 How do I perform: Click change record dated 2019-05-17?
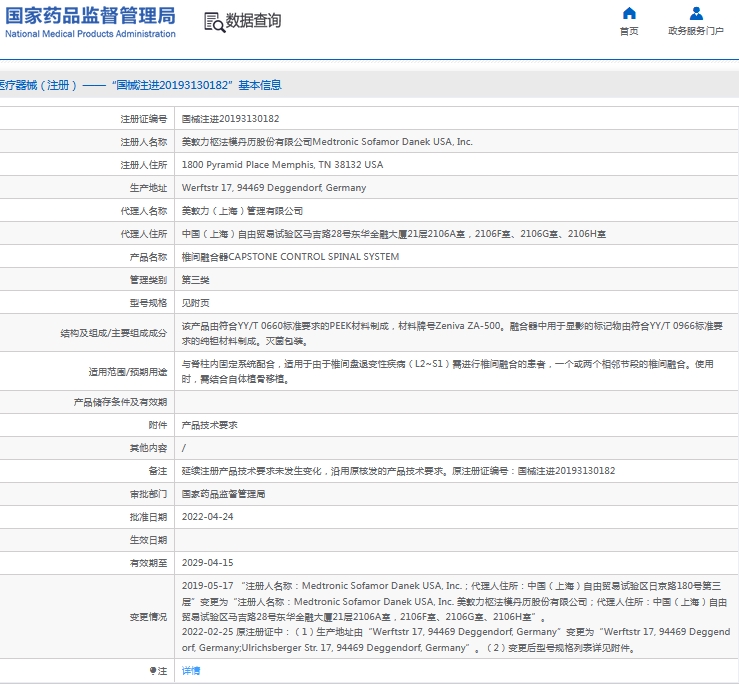(x=454, y=601)
